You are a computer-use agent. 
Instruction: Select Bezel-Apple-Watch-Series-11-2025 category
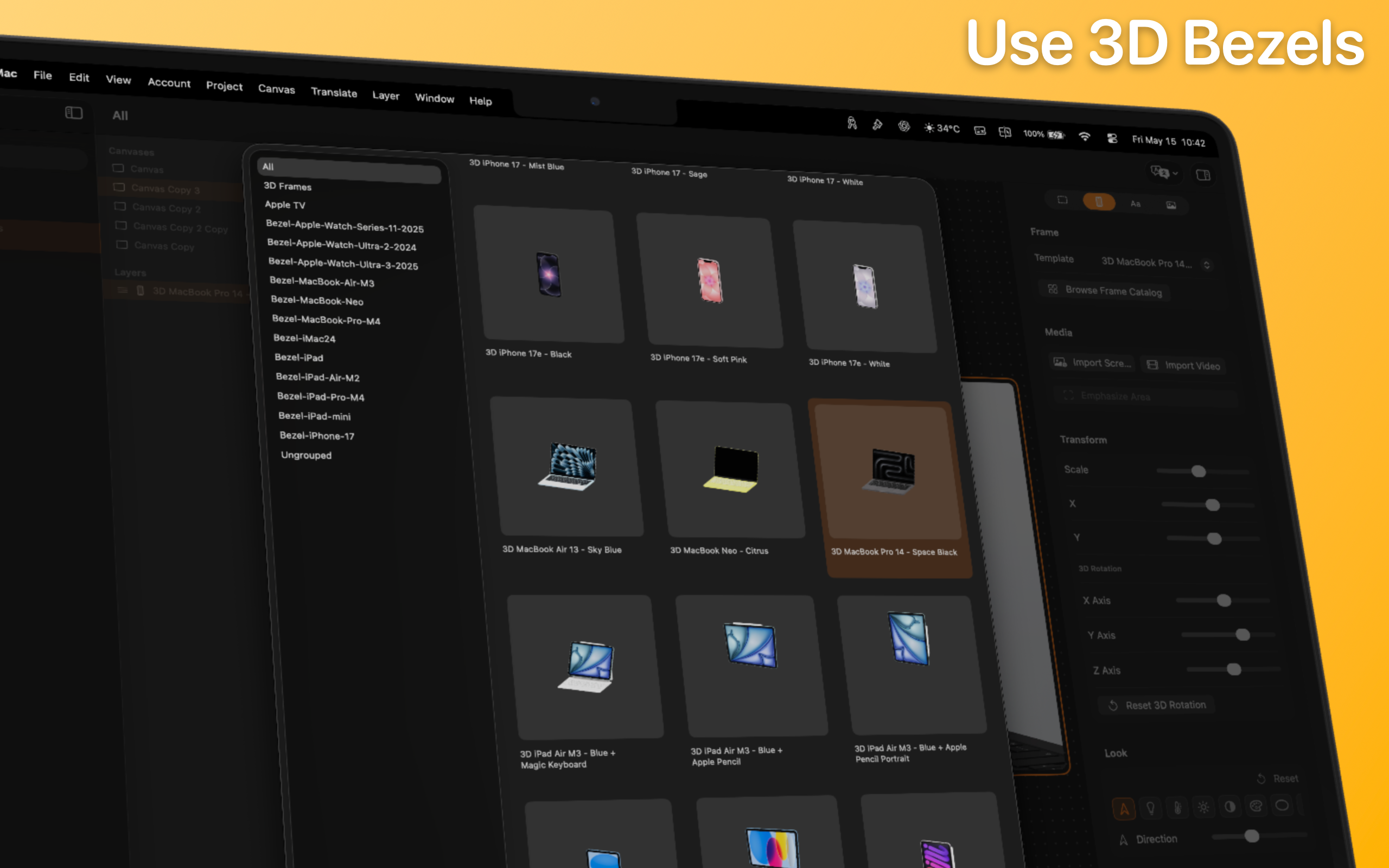coord(345,226)
